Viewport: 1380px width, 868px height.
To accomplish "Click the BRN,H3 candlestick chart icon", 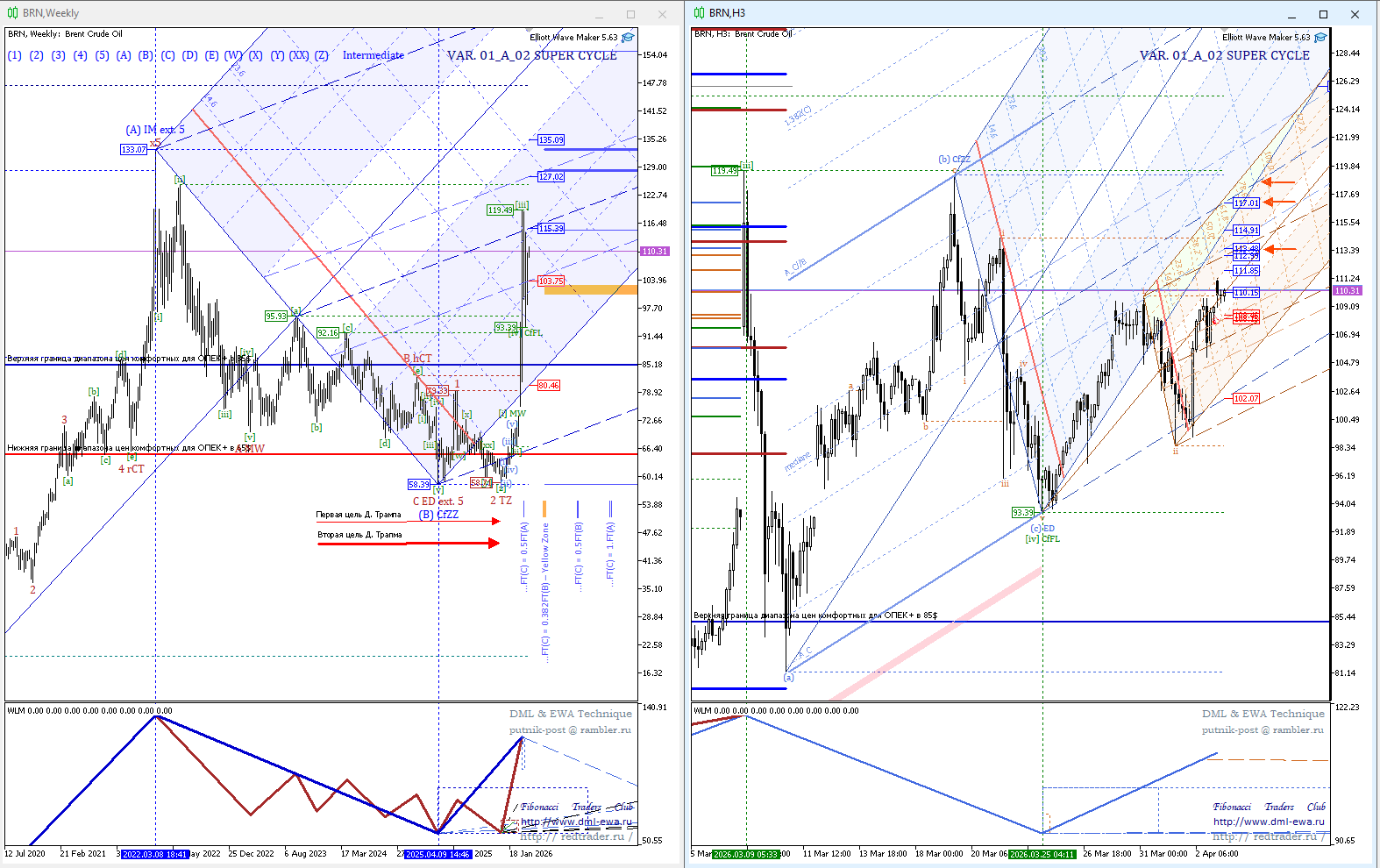I will (699, 13).
